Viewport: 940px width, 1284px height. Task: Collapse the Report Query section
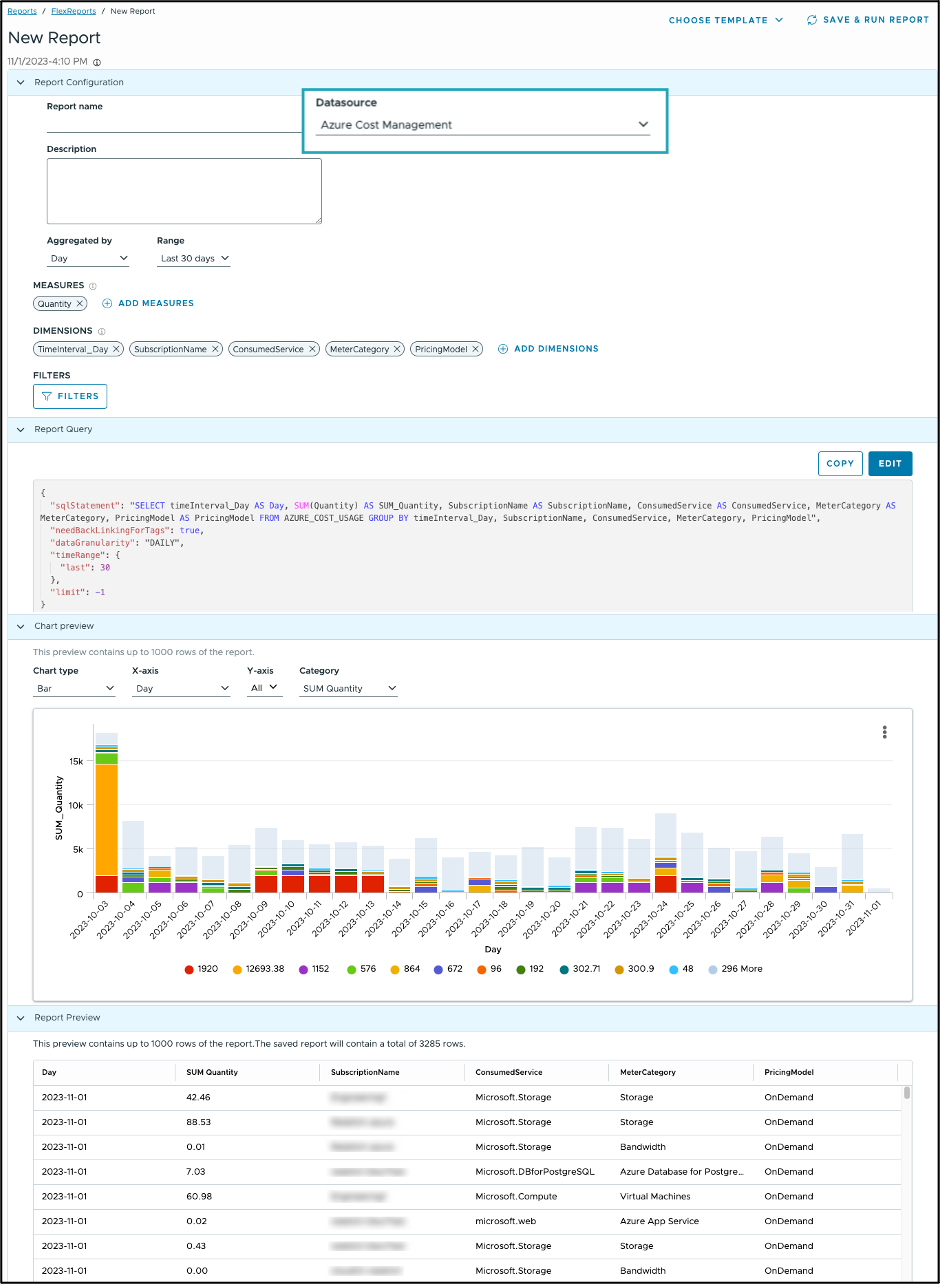[20, 429]
